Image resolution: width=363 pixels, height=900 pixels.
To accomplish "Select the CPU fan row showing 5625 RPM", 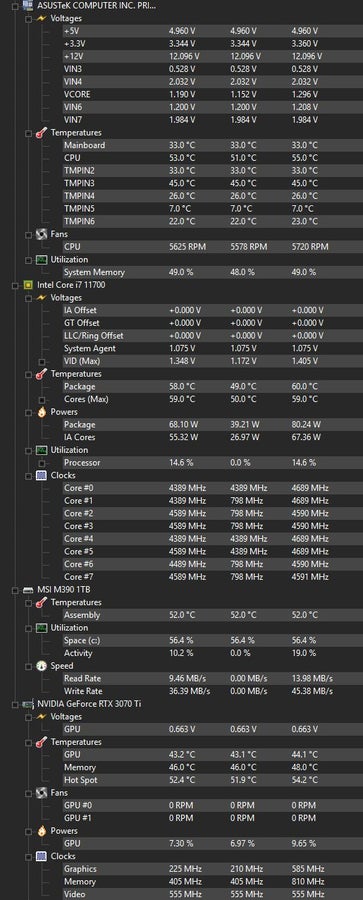I will 213,247.
